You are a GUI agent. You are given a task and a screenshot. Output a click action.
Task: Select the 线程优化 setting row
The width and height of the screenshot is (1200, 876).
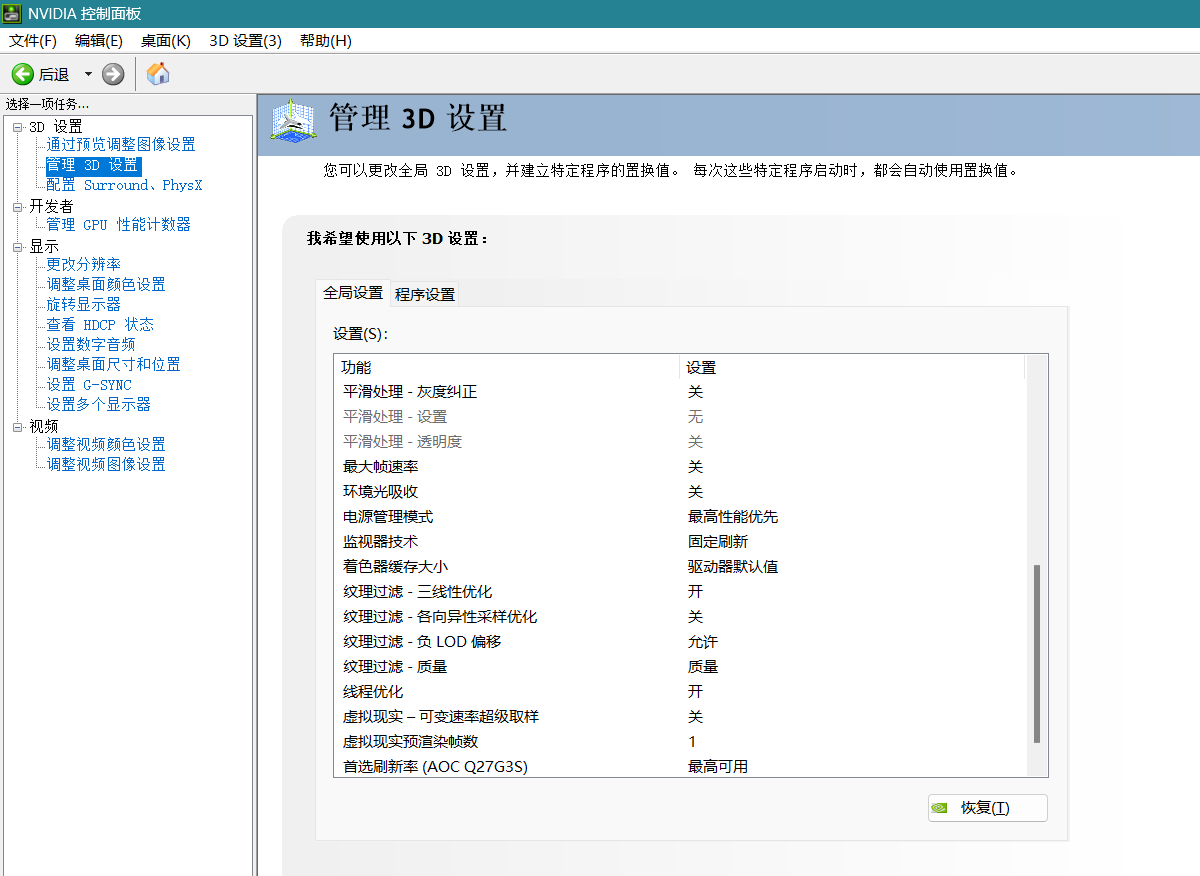pos(680,692)
